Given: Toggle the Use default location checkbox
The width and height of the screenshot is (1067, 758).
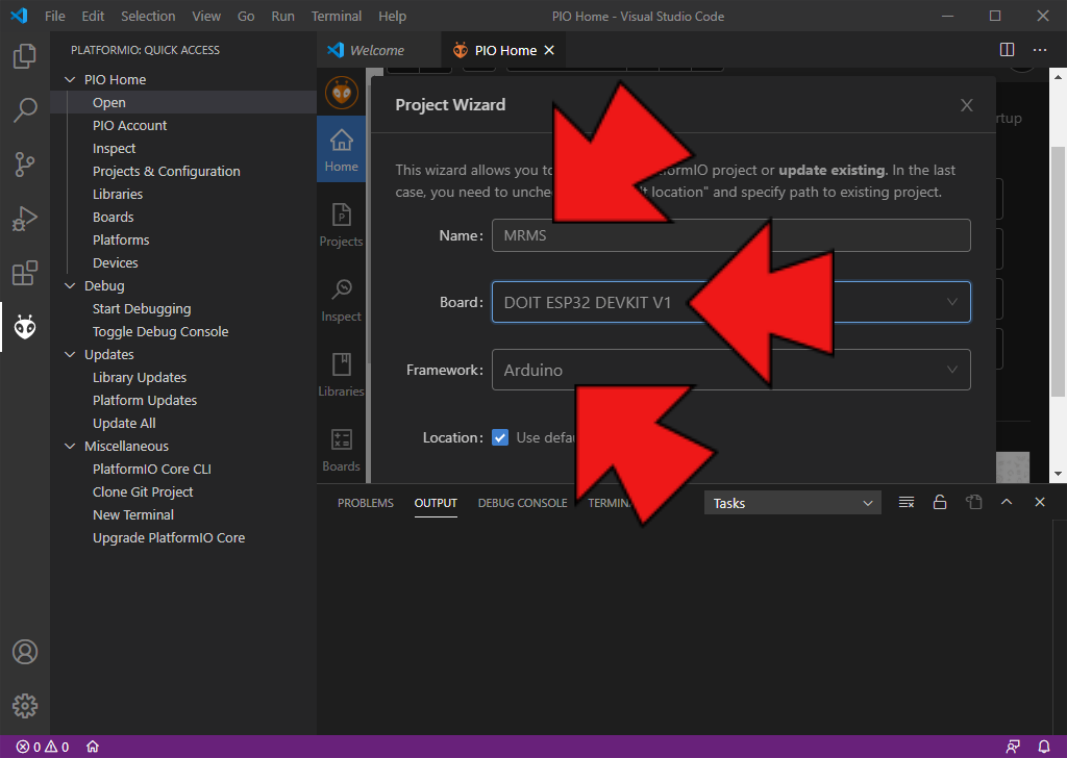Looking at the screenshot, I should 501,437.
